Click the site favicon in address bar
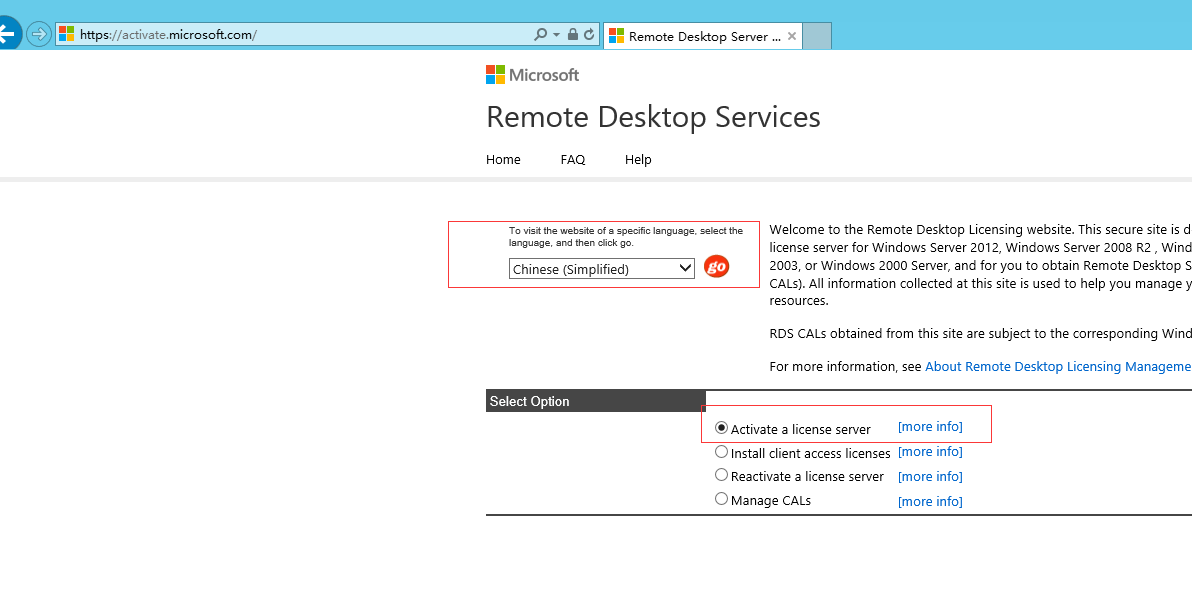The height and width of the screenshot is (604, 1192). point(67,34)
